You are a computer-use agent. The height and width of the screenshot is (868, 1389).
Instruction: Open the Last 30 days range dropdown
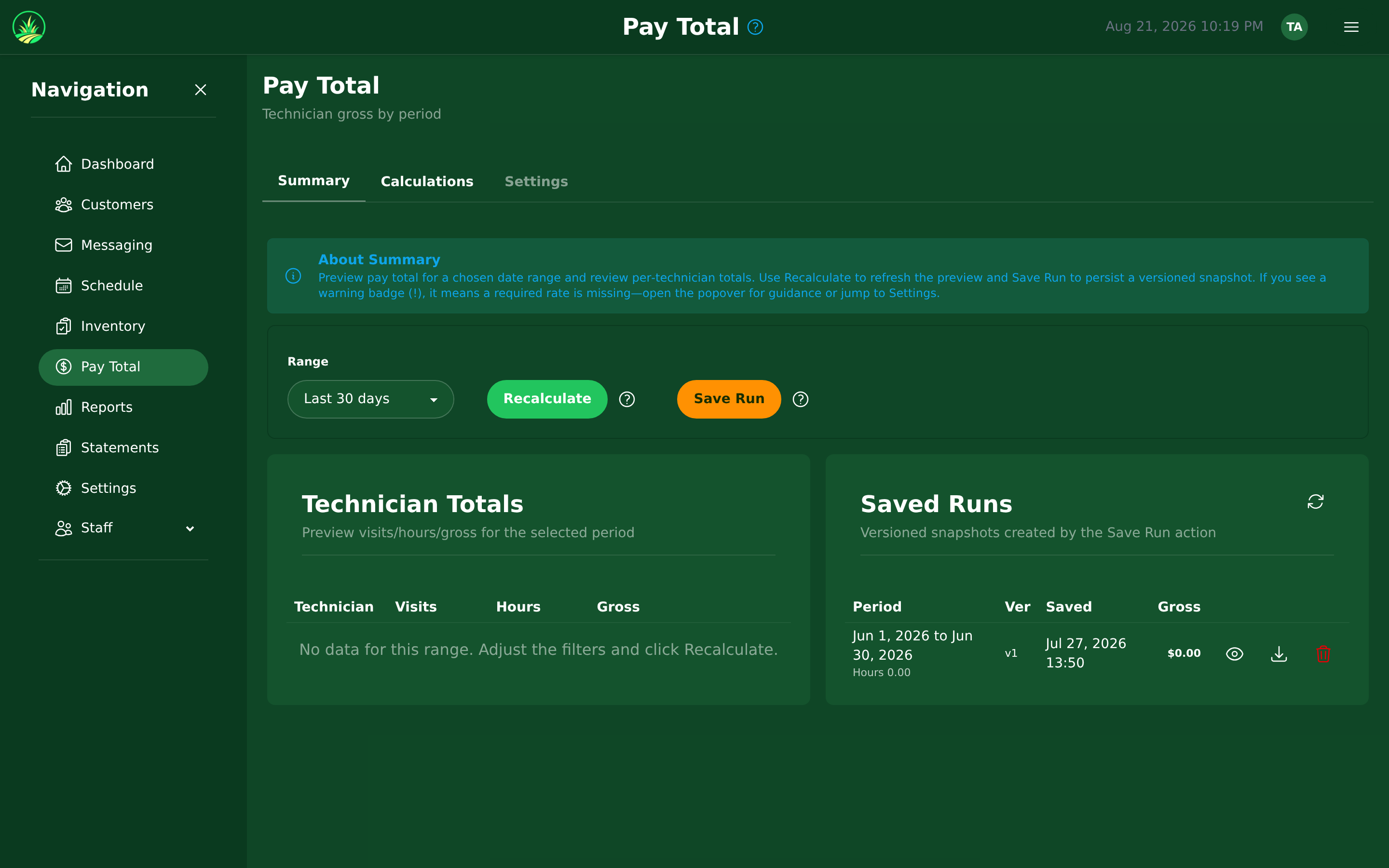[x=370, y=399]
